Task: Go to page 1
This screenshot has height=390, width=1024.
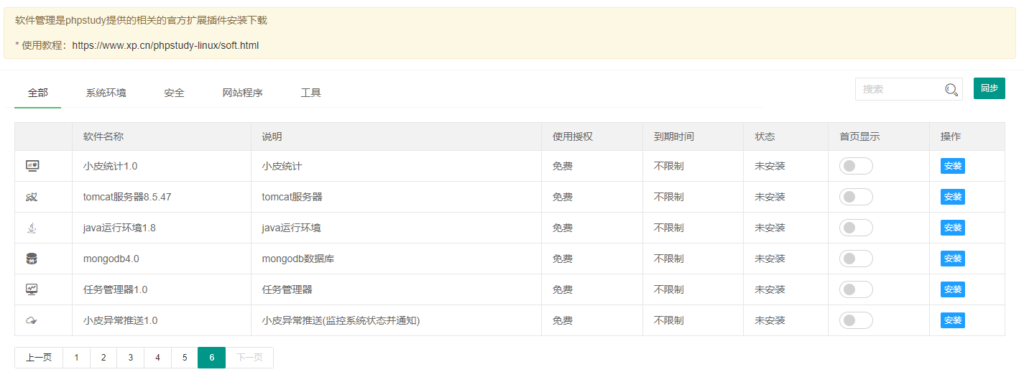Action: [76, 358]
